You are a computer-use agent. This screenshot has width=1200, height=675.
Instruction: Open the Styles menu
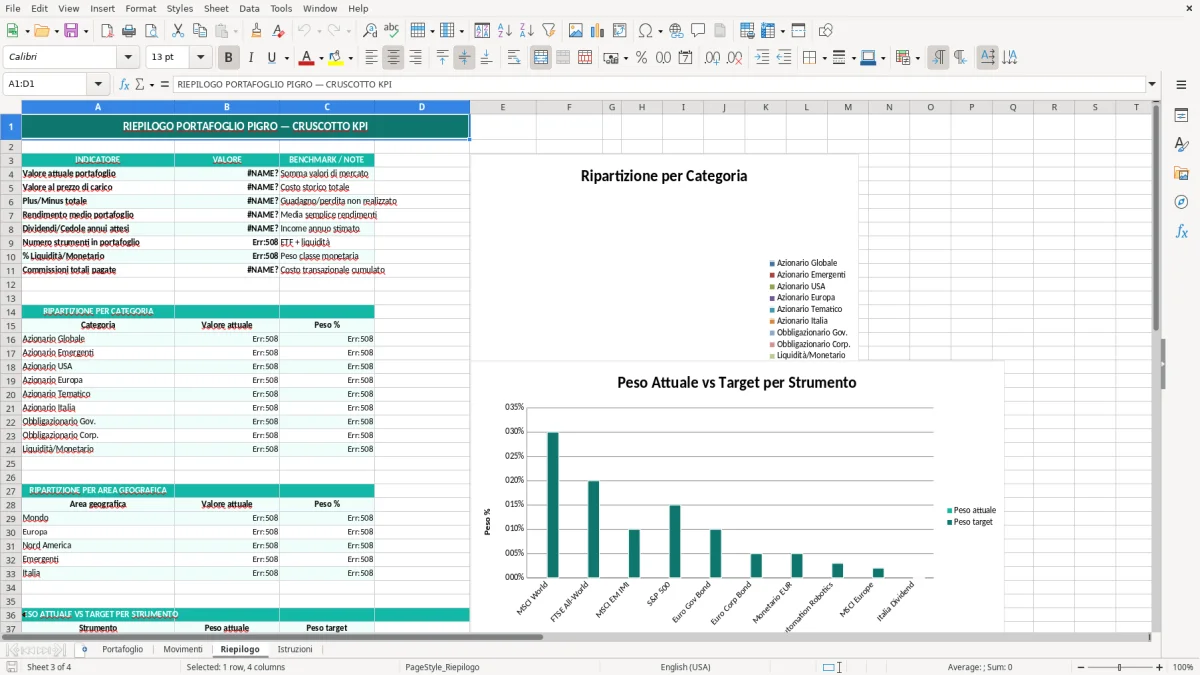[180, 8]
